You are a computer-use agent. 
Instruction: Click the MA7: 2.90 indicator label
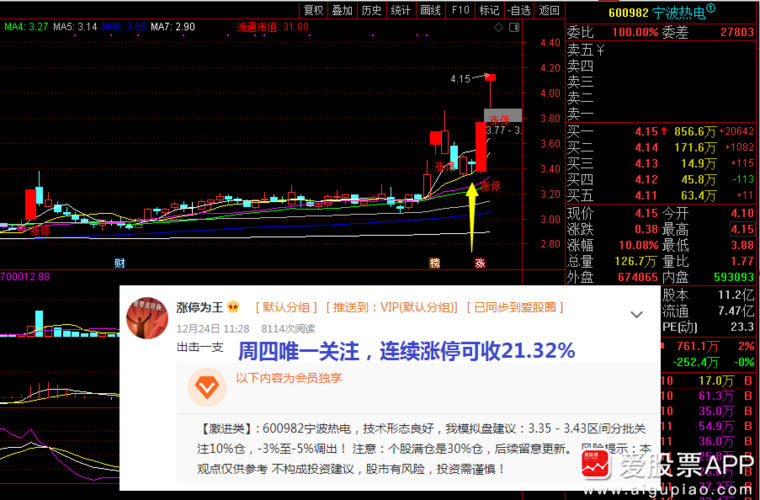coord(173,27)
